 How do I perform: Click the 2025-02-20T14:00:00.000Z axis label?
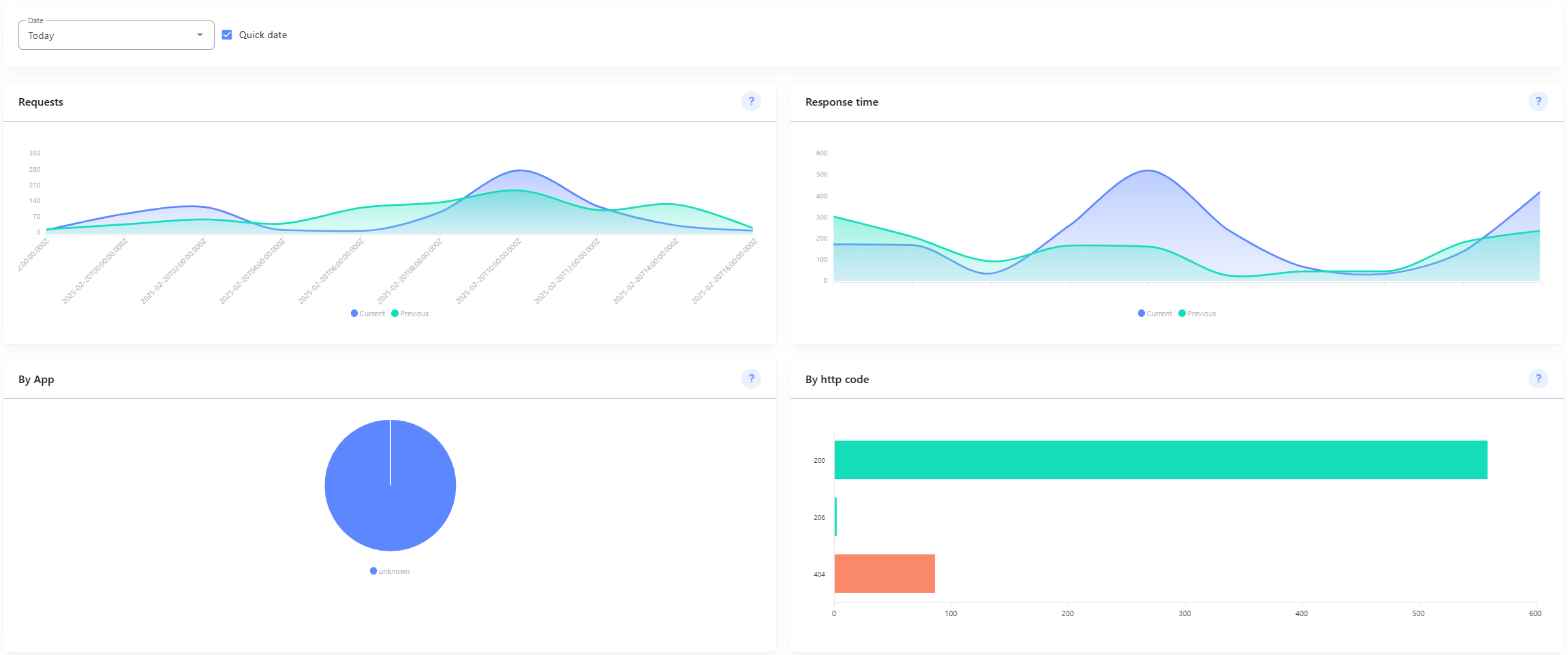click(x=646, y=271)
